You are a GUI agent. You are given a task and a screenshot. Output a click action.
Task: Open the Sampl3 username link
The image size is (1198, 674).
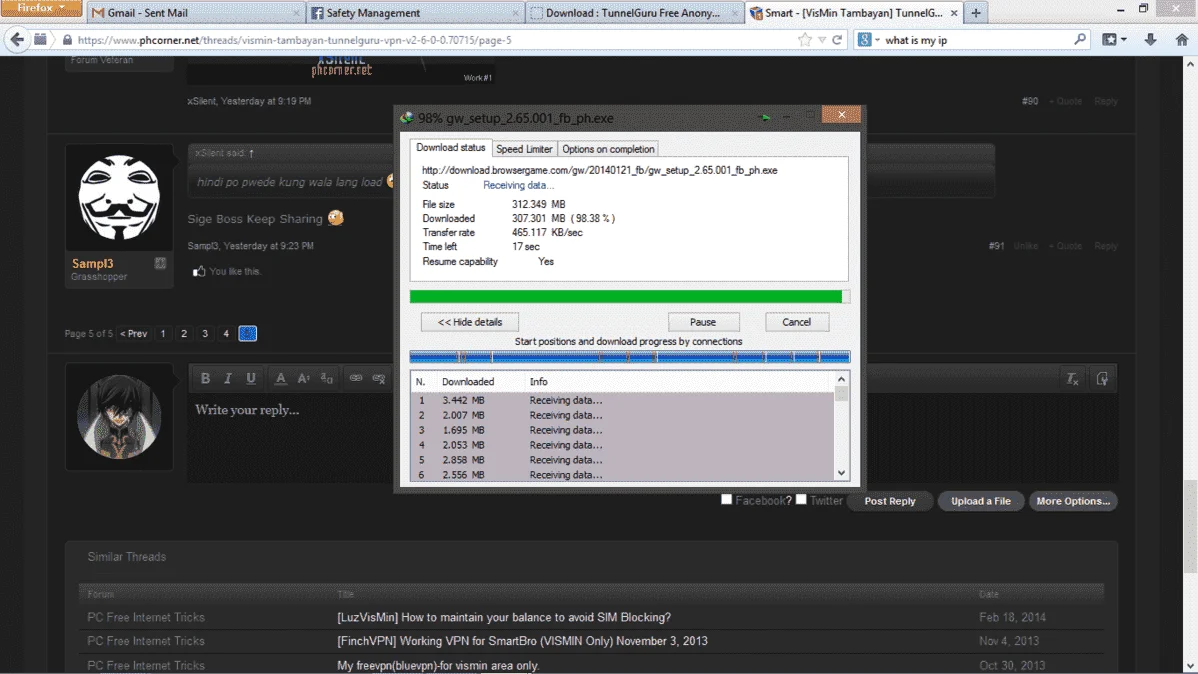pos(92,264)
